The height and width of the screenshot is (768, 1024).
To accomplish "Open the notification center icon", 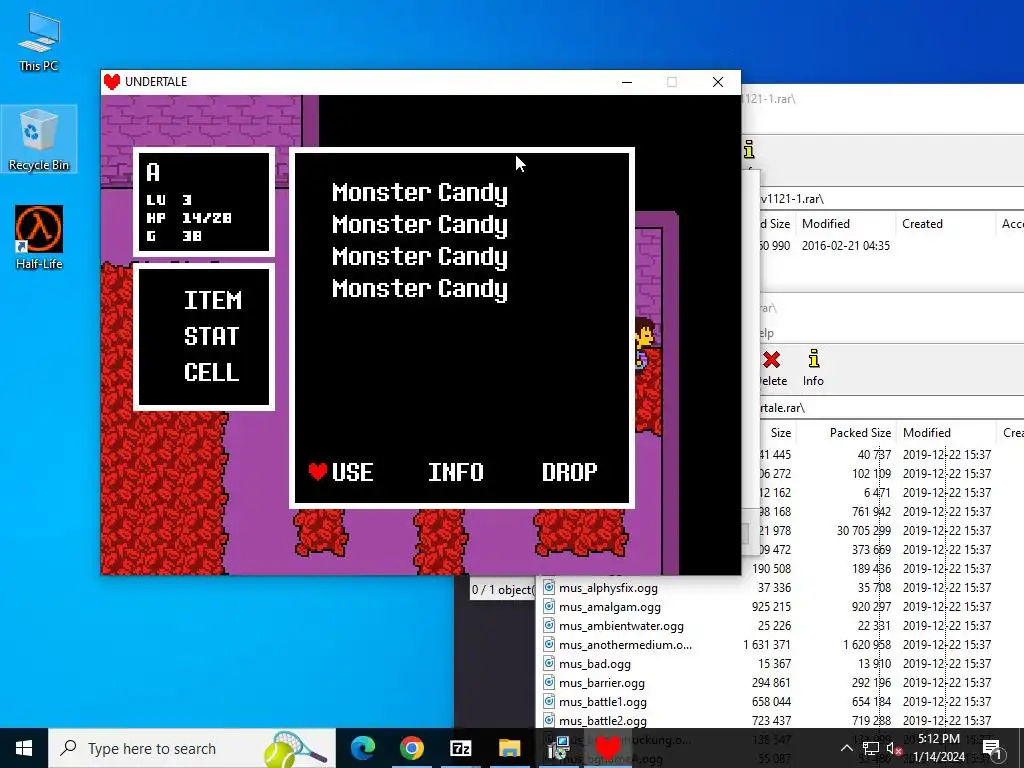I will coord(991,748).
